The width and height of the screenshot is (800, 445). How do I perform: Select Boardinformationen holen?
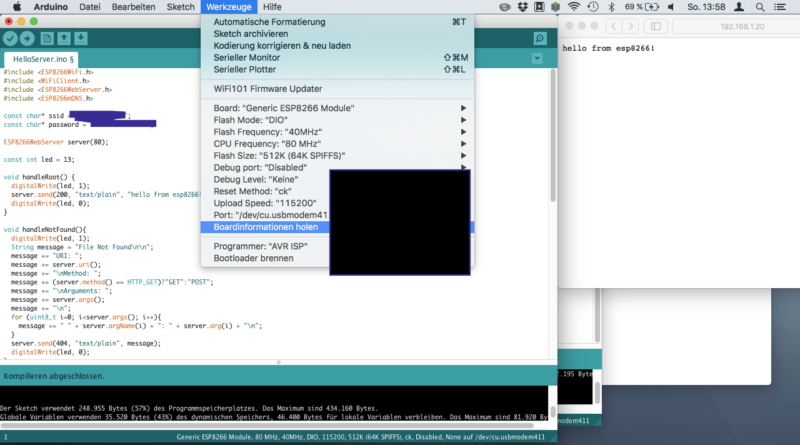265,227
